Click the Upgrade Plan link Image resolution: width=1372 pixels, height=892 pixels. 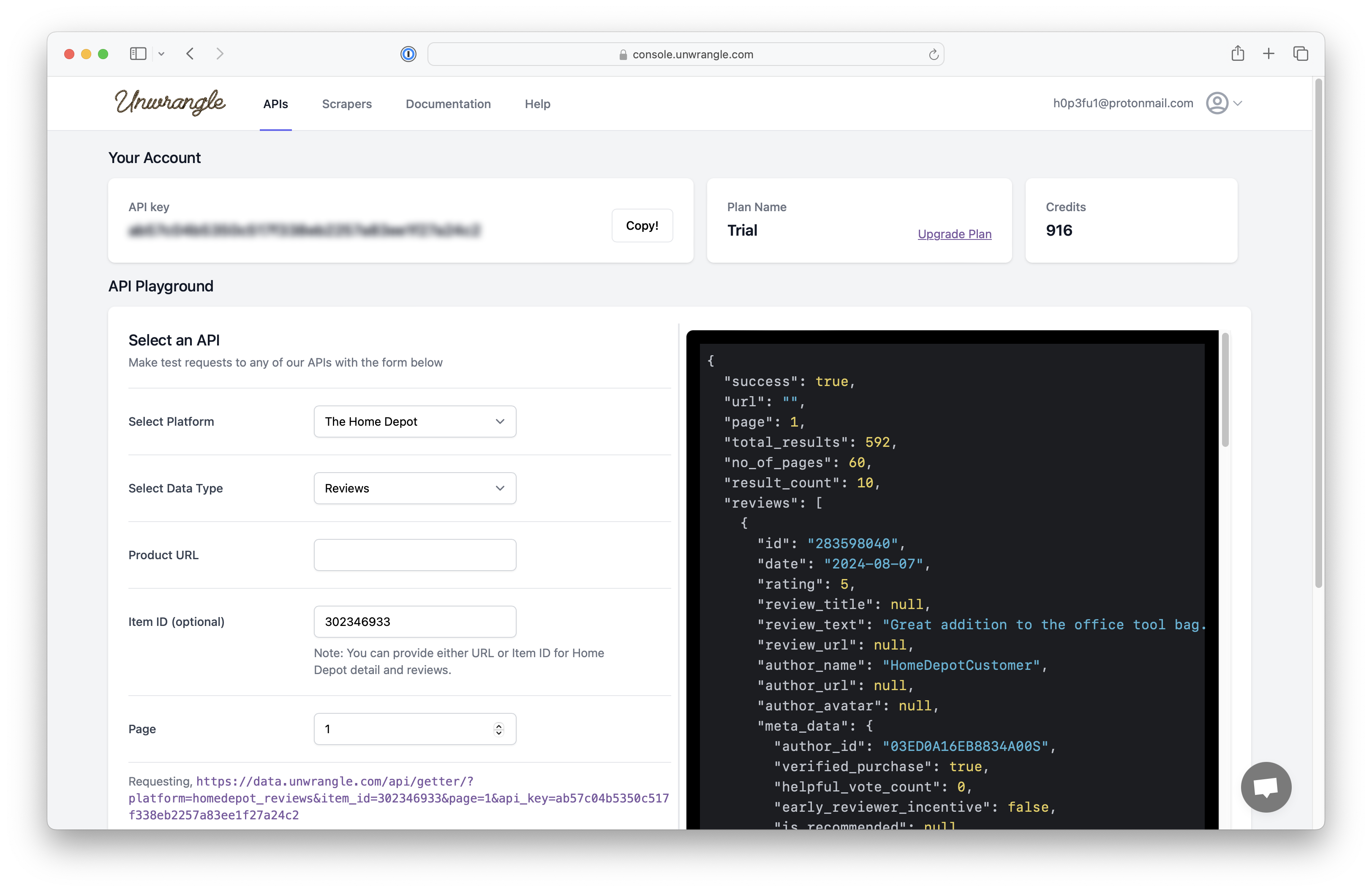tap(954, 234)
